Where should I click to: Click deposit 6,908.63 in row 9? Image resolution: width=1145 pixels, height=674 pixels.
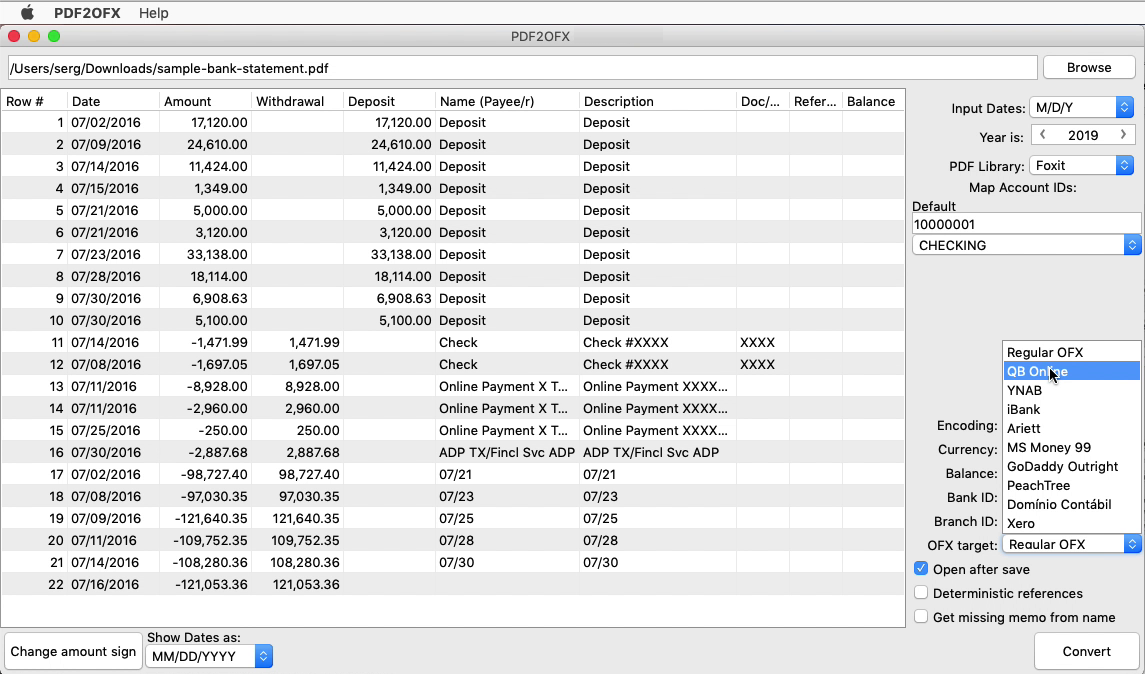404,298
